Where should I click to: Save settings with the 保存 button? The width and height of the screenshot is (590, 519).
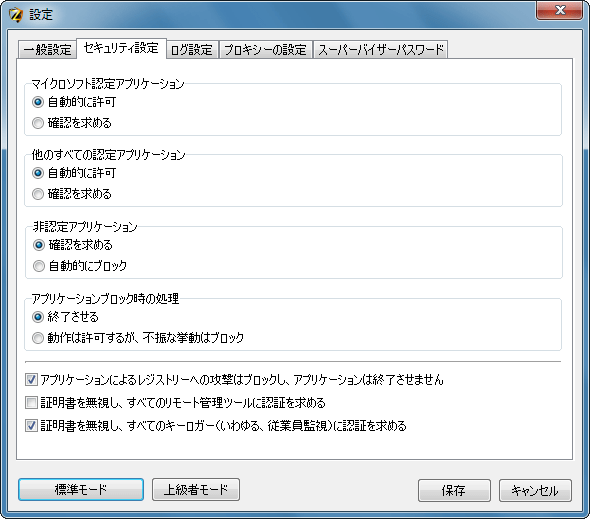(454, 490)
